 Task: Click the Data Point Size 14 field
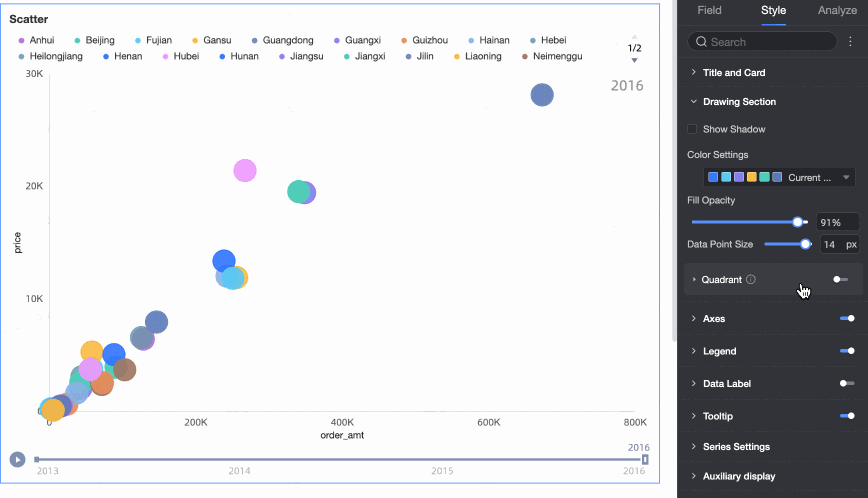pos(838,244)
